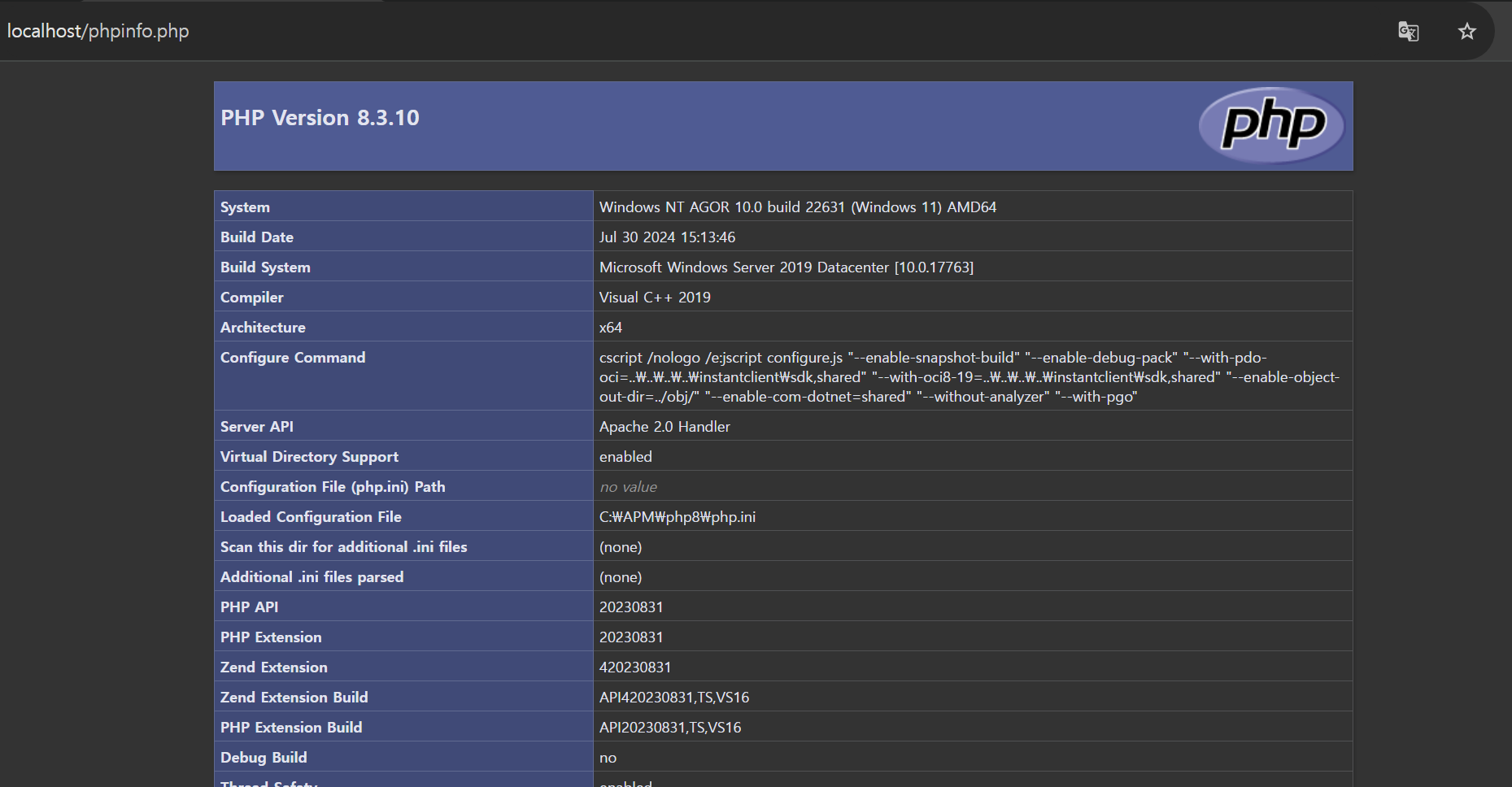Click the 20230831 value in PHP Extension row
This screenshot has width=1512, height=787.
(631, 637)
